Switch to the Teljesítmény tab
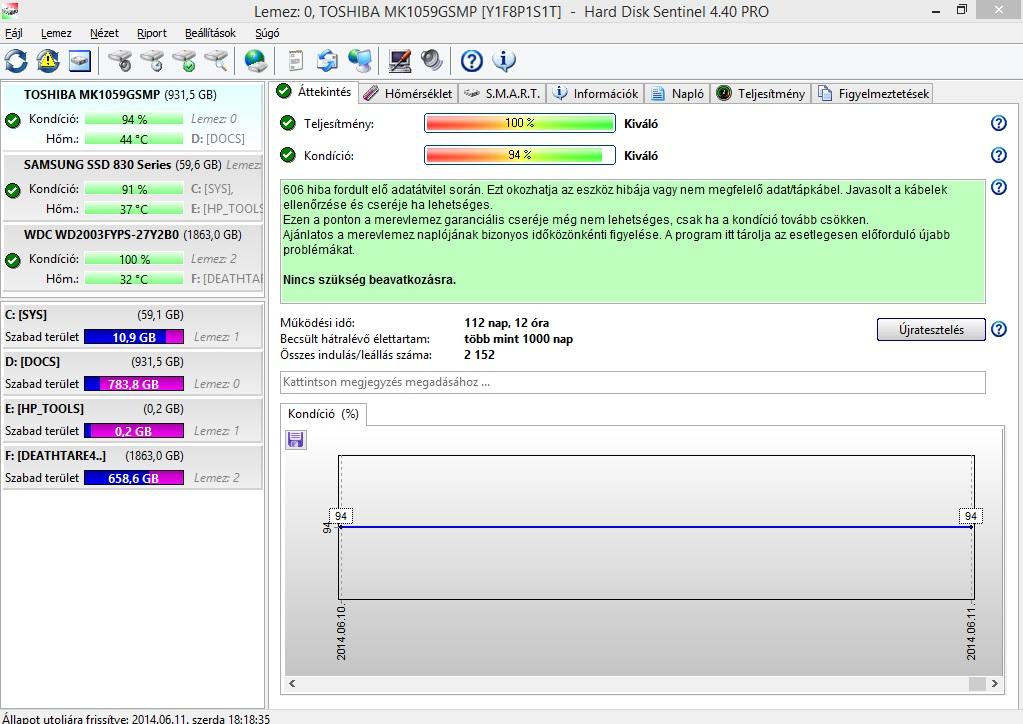The image size is (1023, 724). pos(761,93)
